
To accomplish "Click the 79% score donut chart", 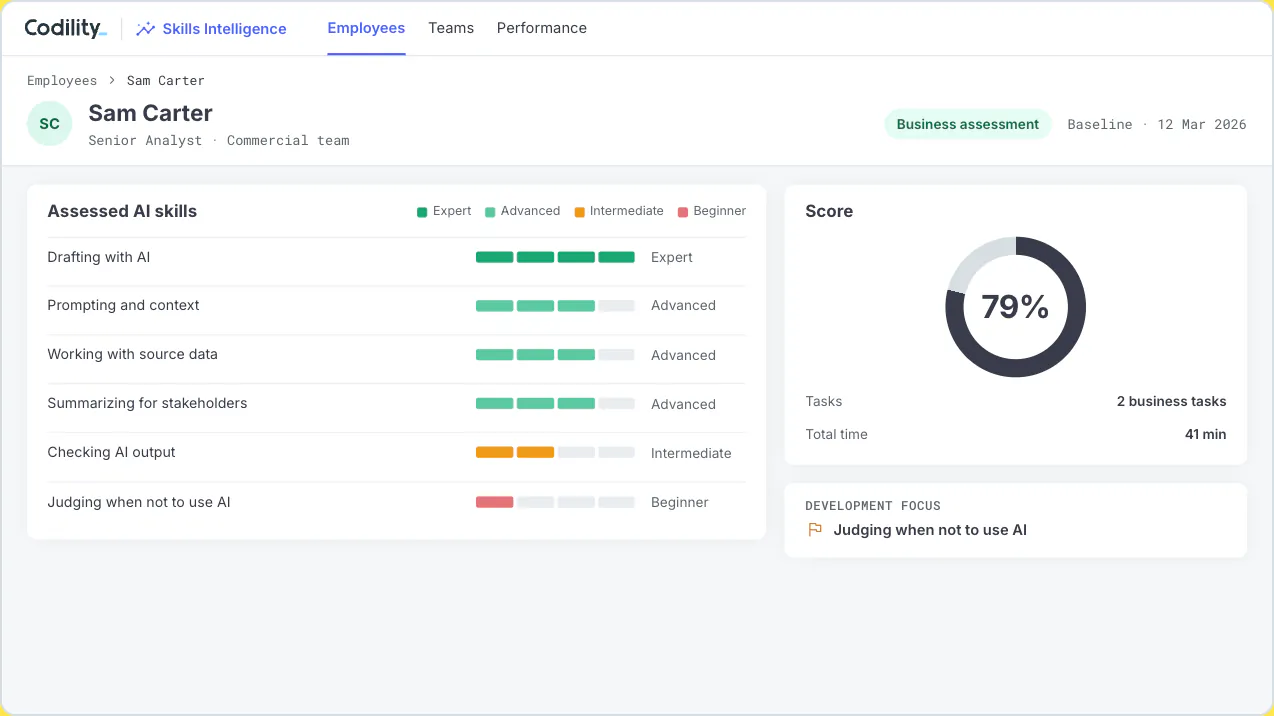I will 1015,307.
